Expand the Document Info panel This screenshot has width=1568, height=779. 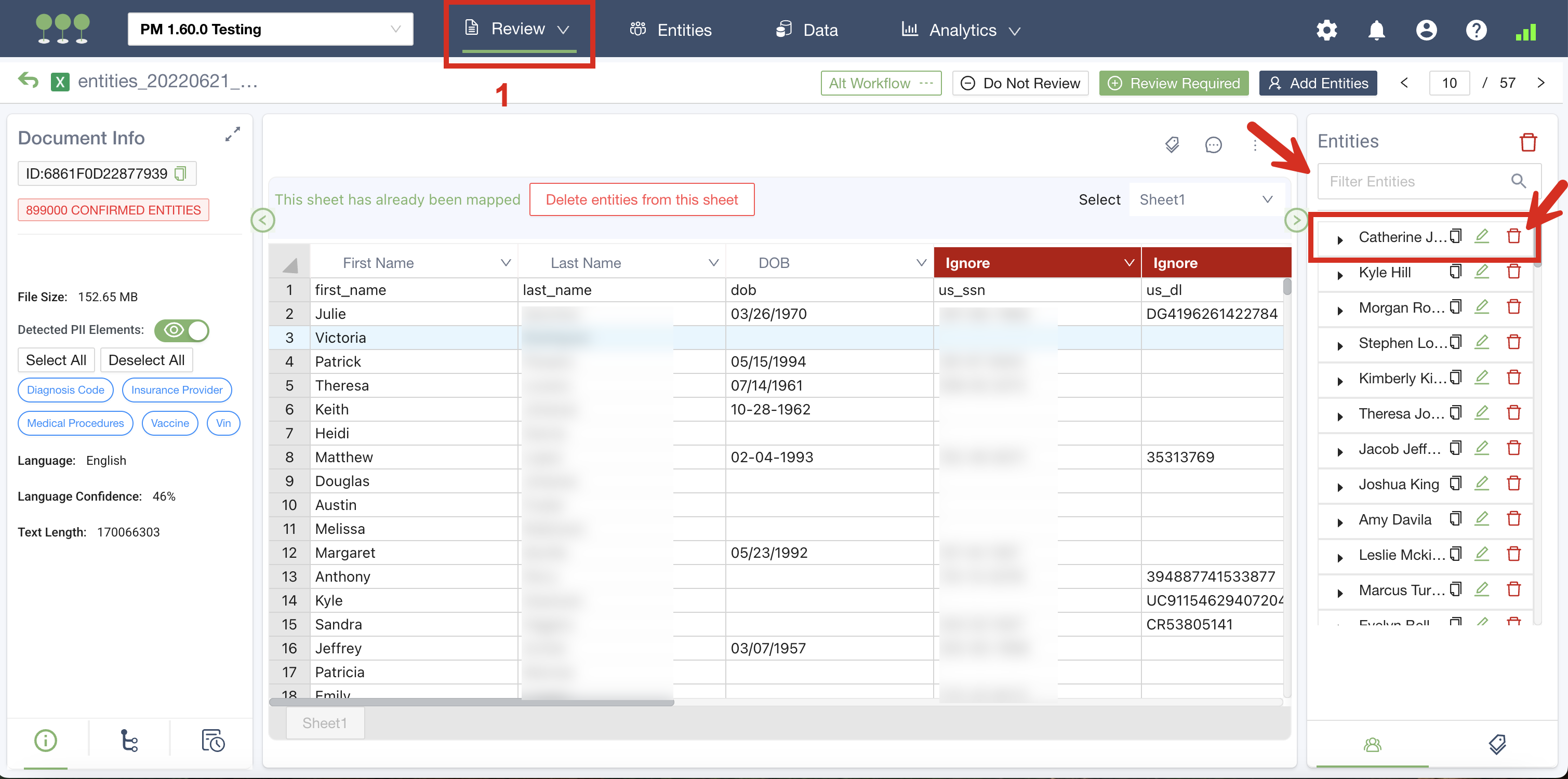tap(233, 135)
